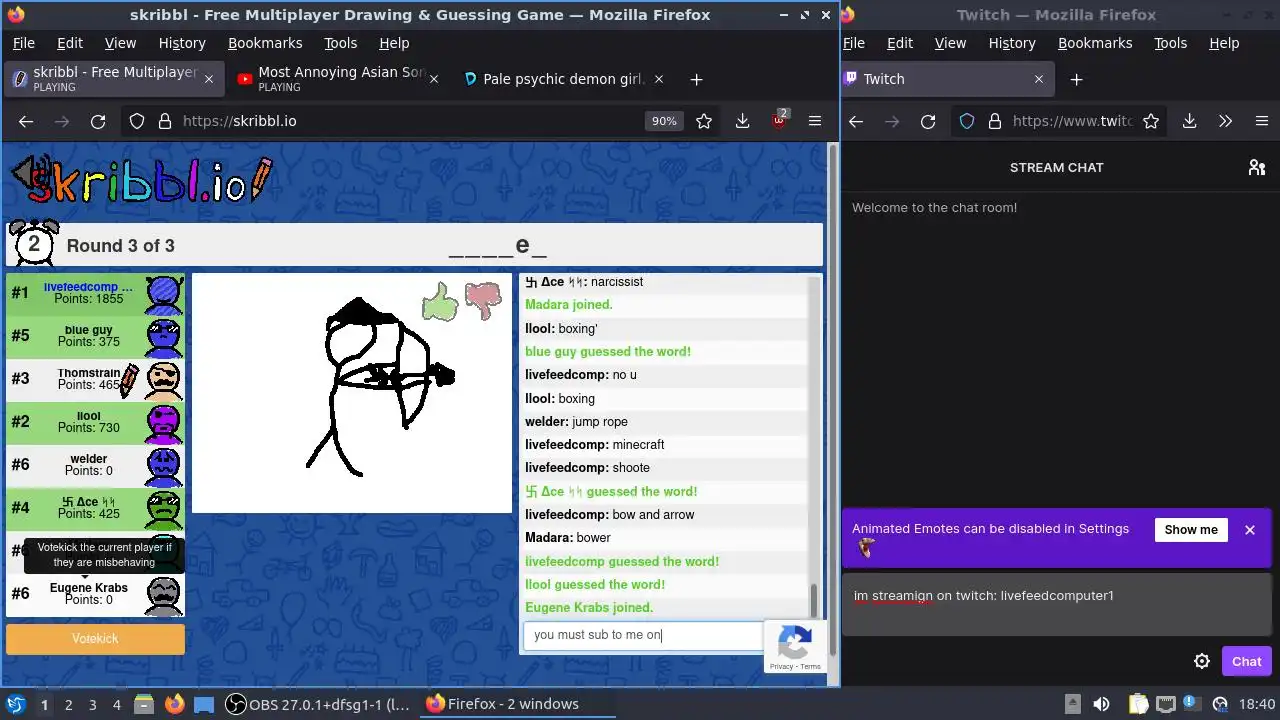Change the 90% zoom level indicator
Image resolution: width=1280 pixels, height=720 pixels.
pos(664,121)
